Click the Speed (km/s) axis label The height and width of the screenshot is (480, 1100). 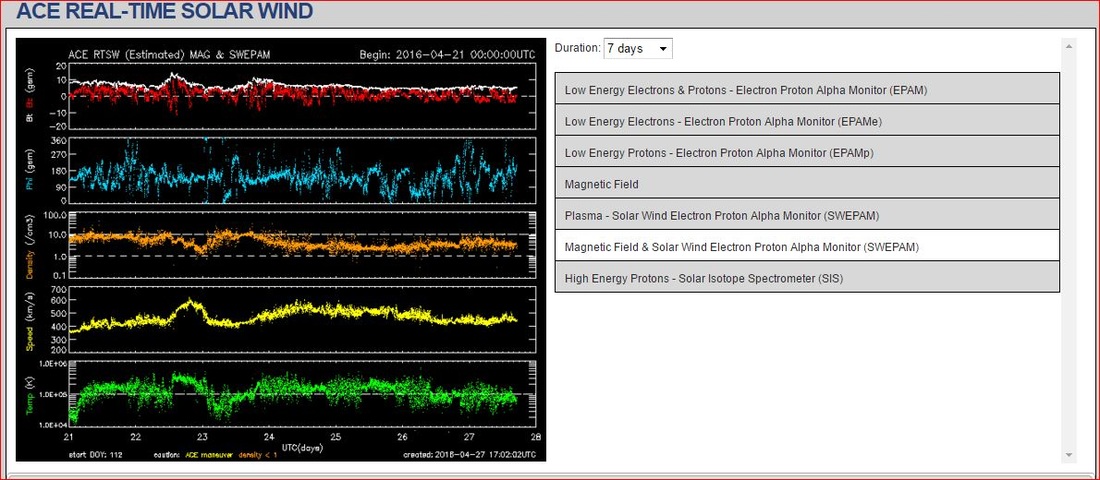30,320
